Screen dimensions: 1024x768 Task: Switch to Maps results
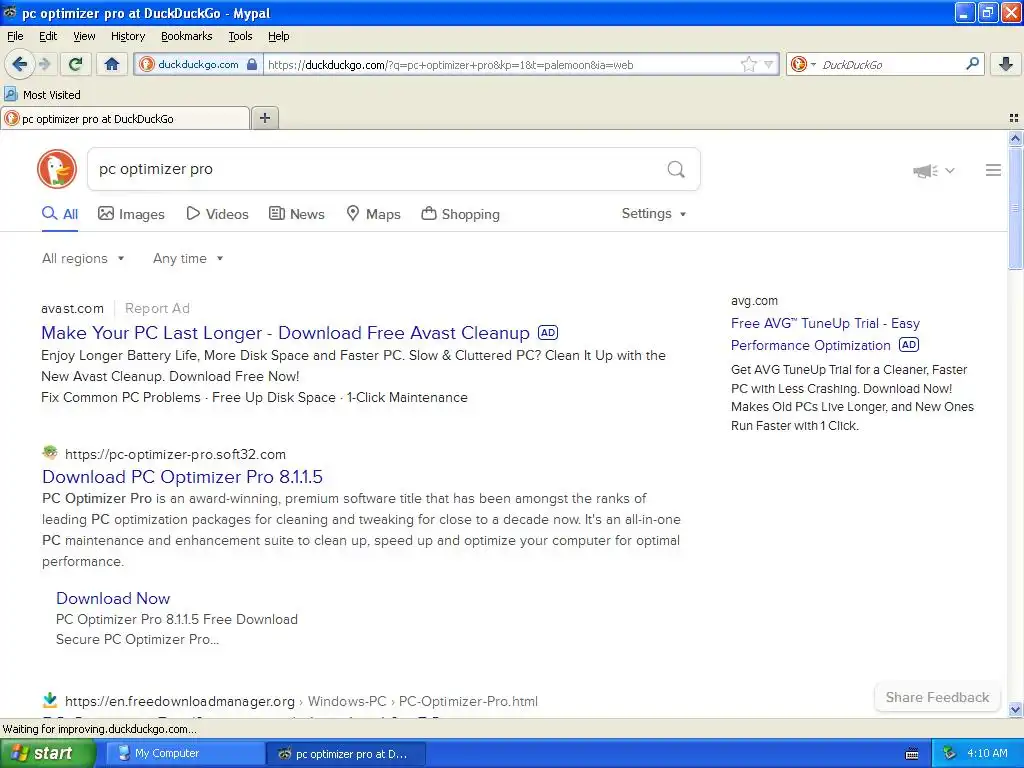point(373,214)
